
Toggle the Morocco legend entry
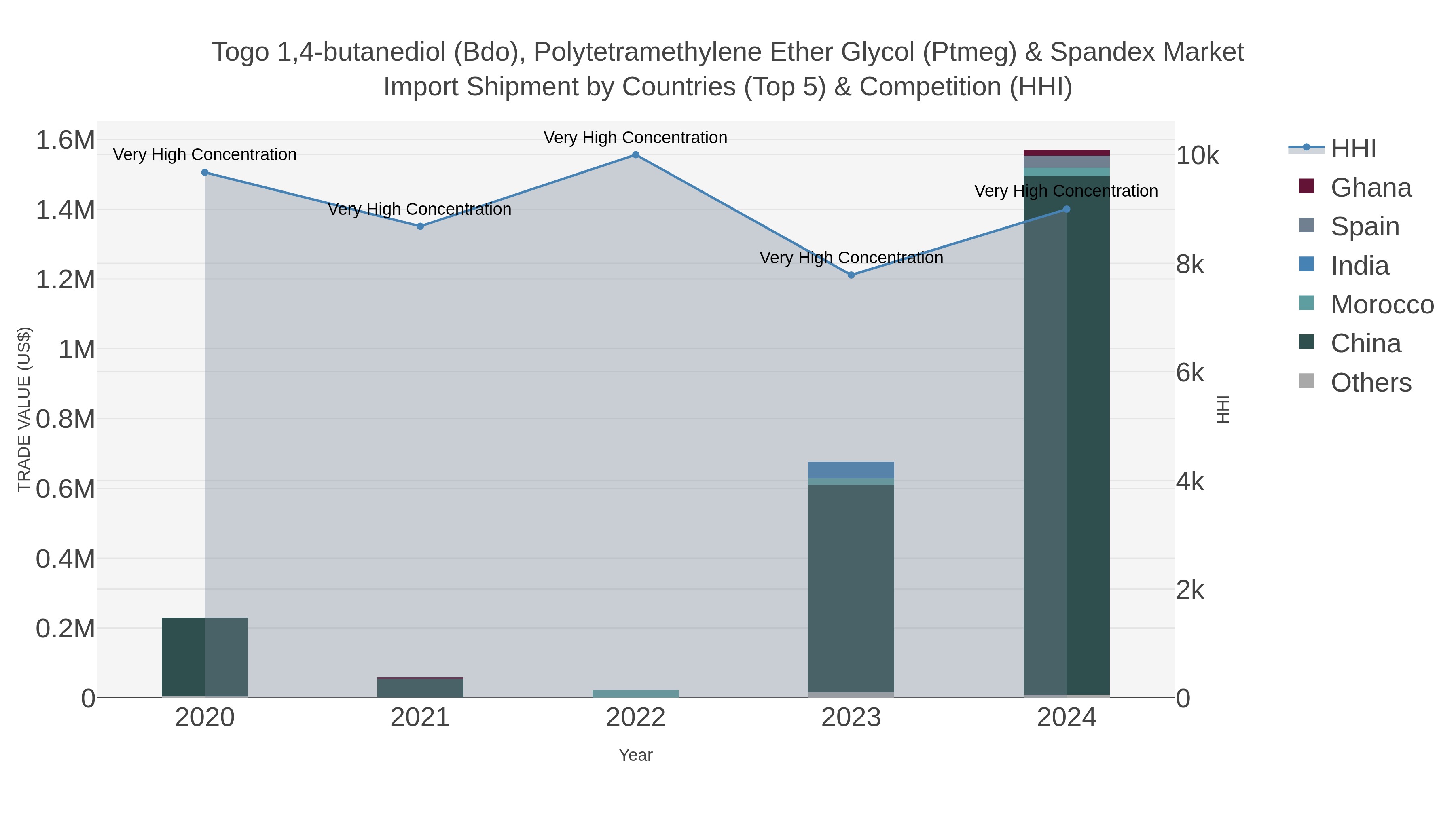click(x=1367, y=305)
